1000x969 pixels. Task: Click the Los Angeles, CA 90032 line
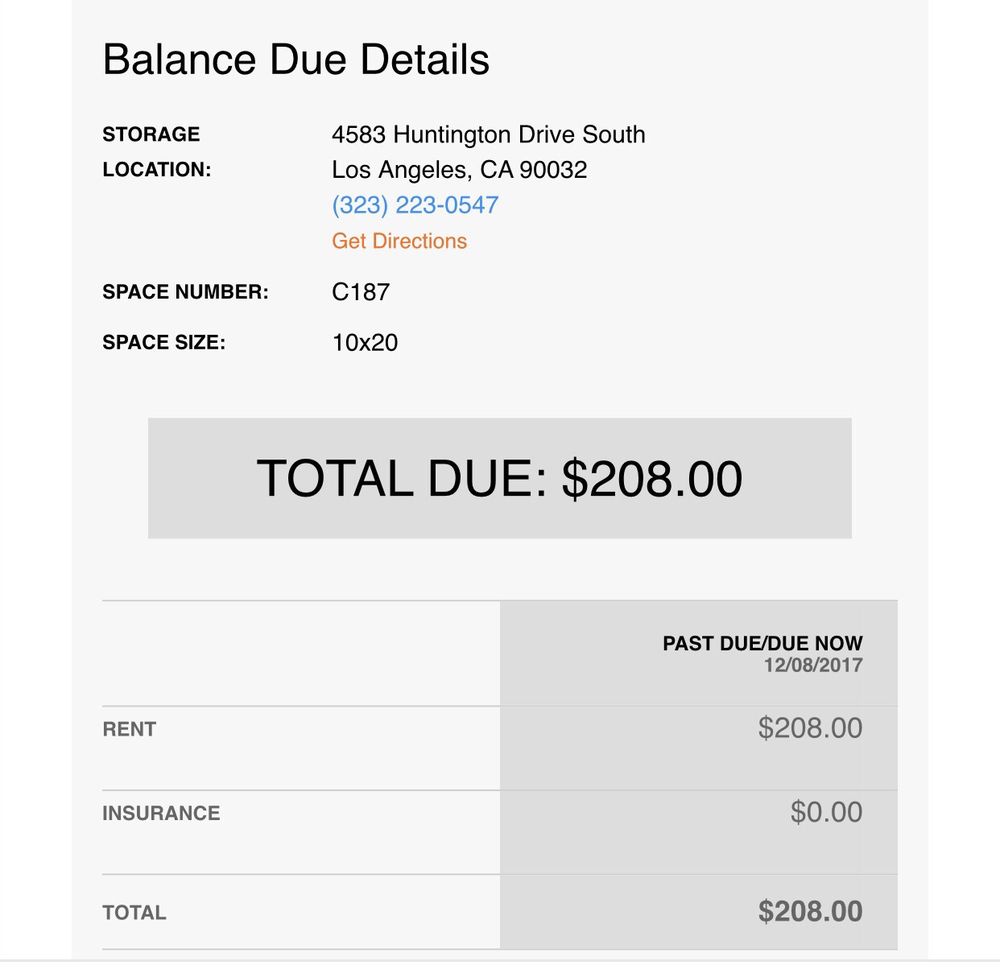459,169
